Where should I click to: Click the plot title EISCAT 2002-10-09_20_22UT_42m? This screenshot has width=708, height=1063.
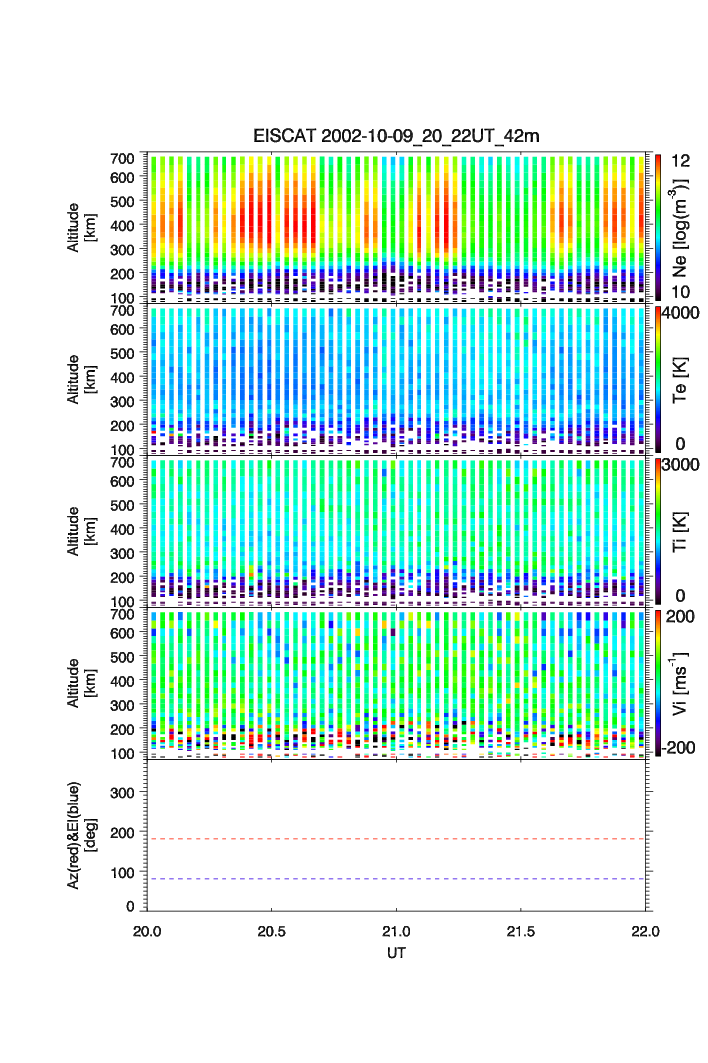[397, 136]
